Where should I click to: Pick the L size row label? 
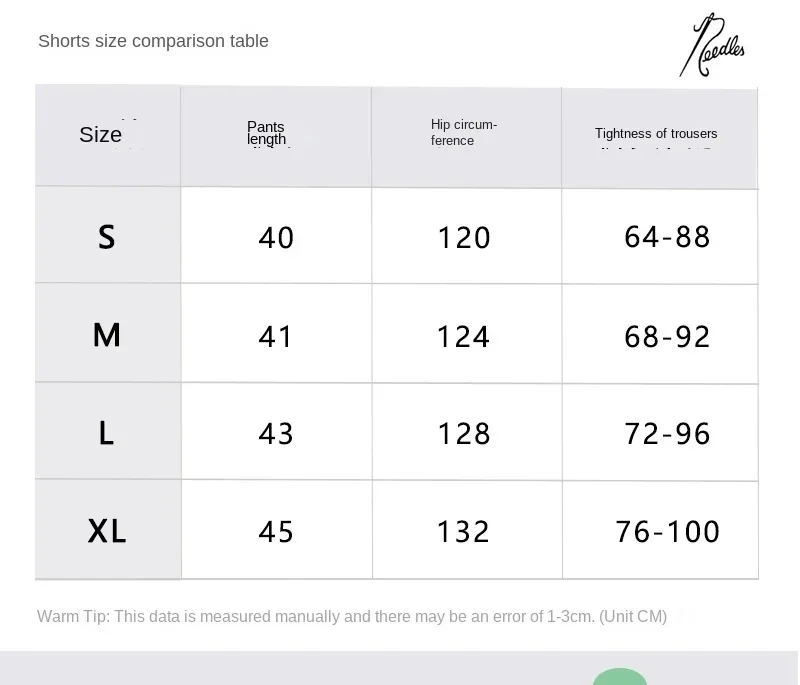coord(107,433)
